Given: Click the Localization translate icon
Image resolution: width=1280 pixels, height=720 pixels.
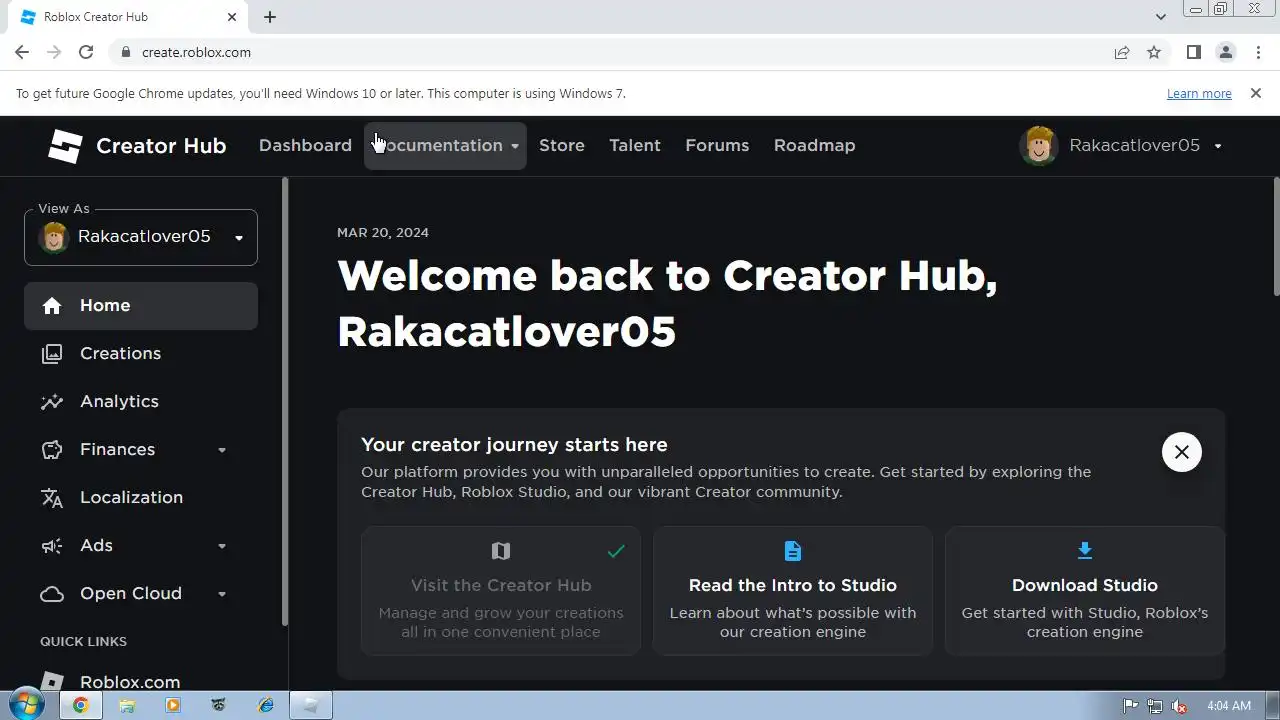Looking at the screenshot, I should [x=52, y=498].
